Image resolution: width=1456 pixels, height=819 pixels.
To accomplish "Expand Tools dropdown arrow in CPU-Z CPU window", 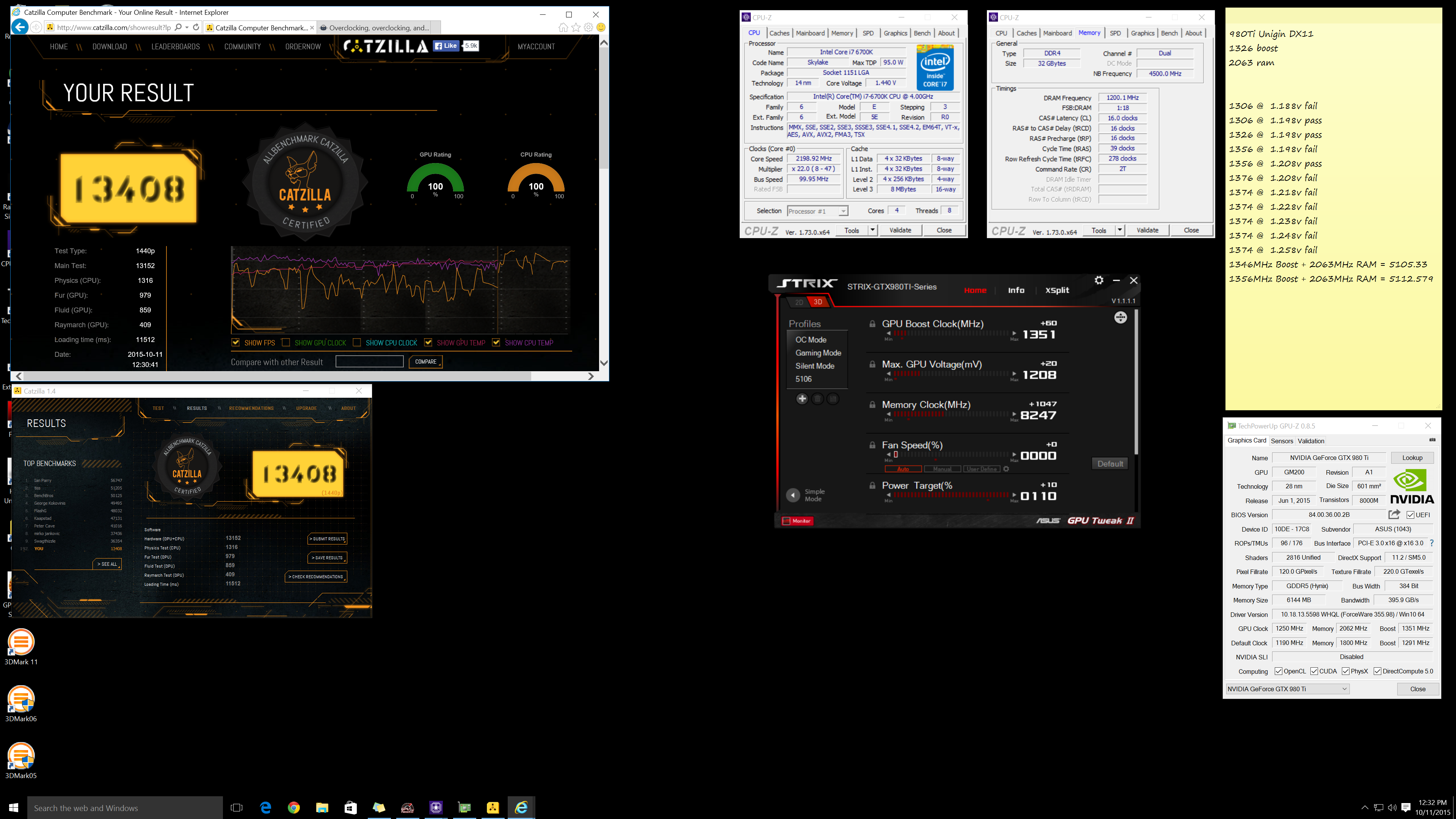I will click(x=872, y=230).
